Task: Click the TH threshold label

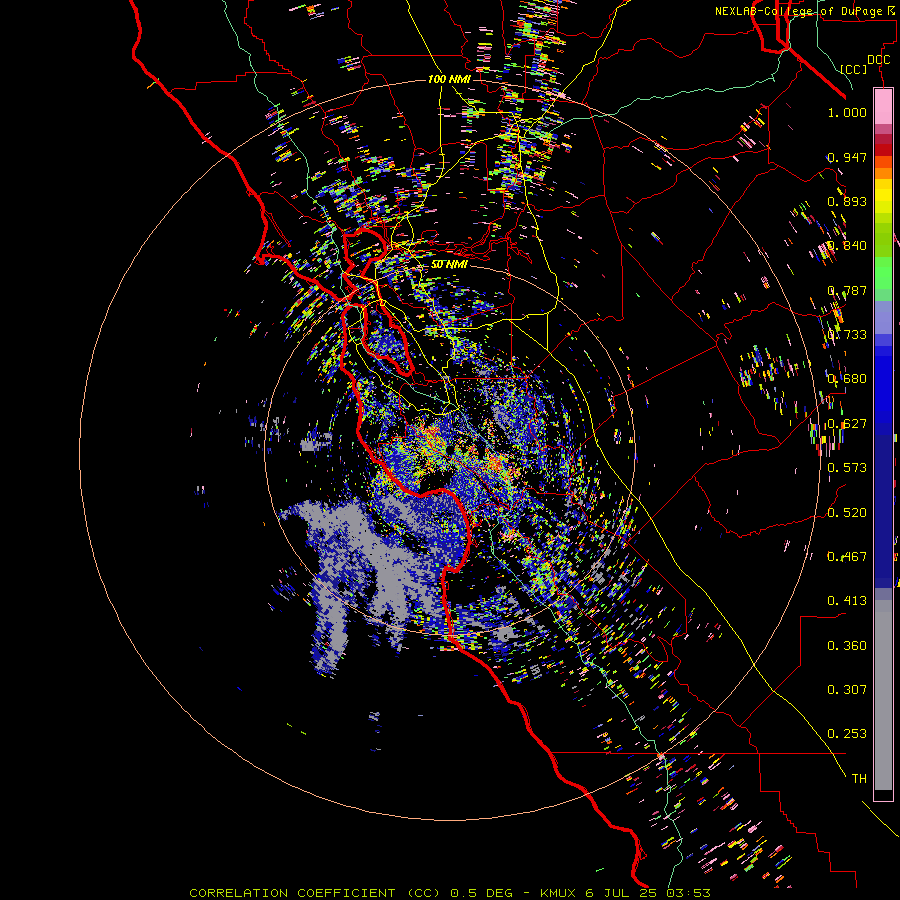Action: click(x=859, y=779)
